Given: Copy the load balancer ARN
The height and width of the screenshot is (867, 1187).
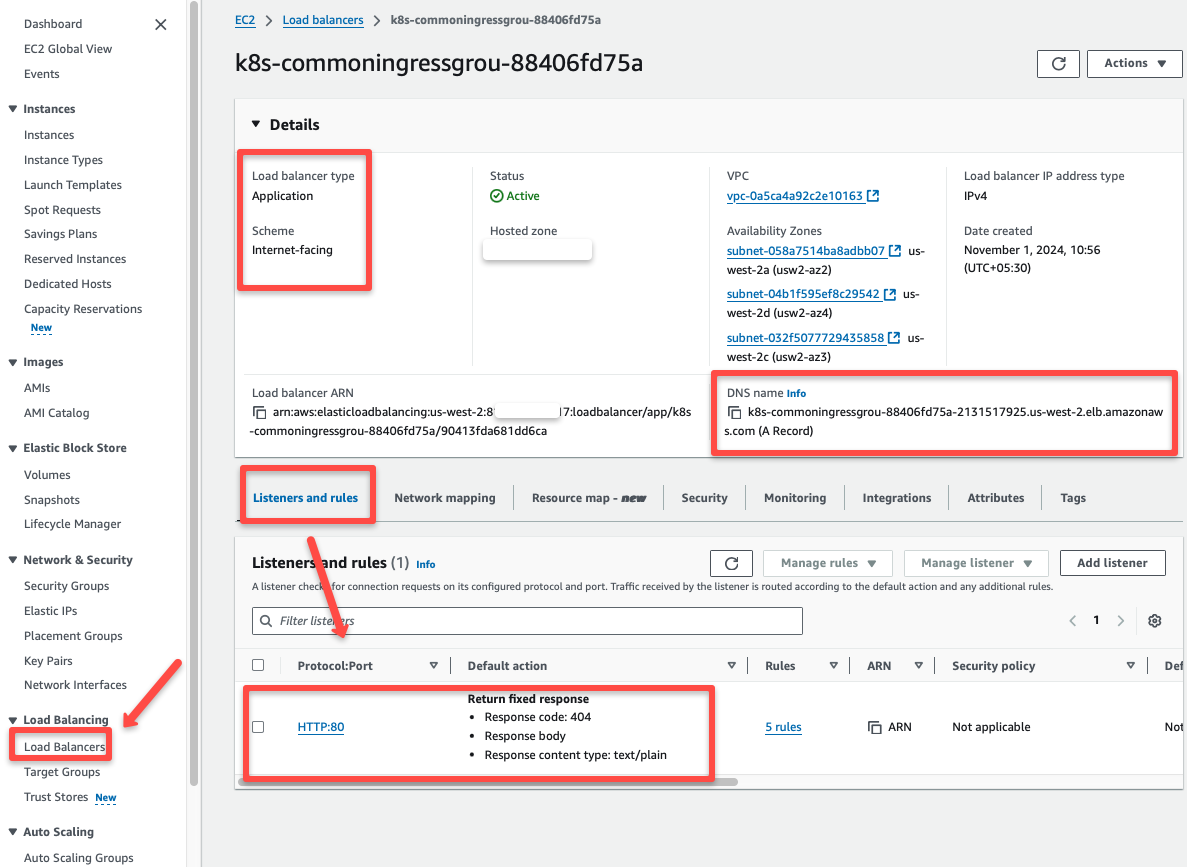Looking at the screenshot, I should 259,409.
